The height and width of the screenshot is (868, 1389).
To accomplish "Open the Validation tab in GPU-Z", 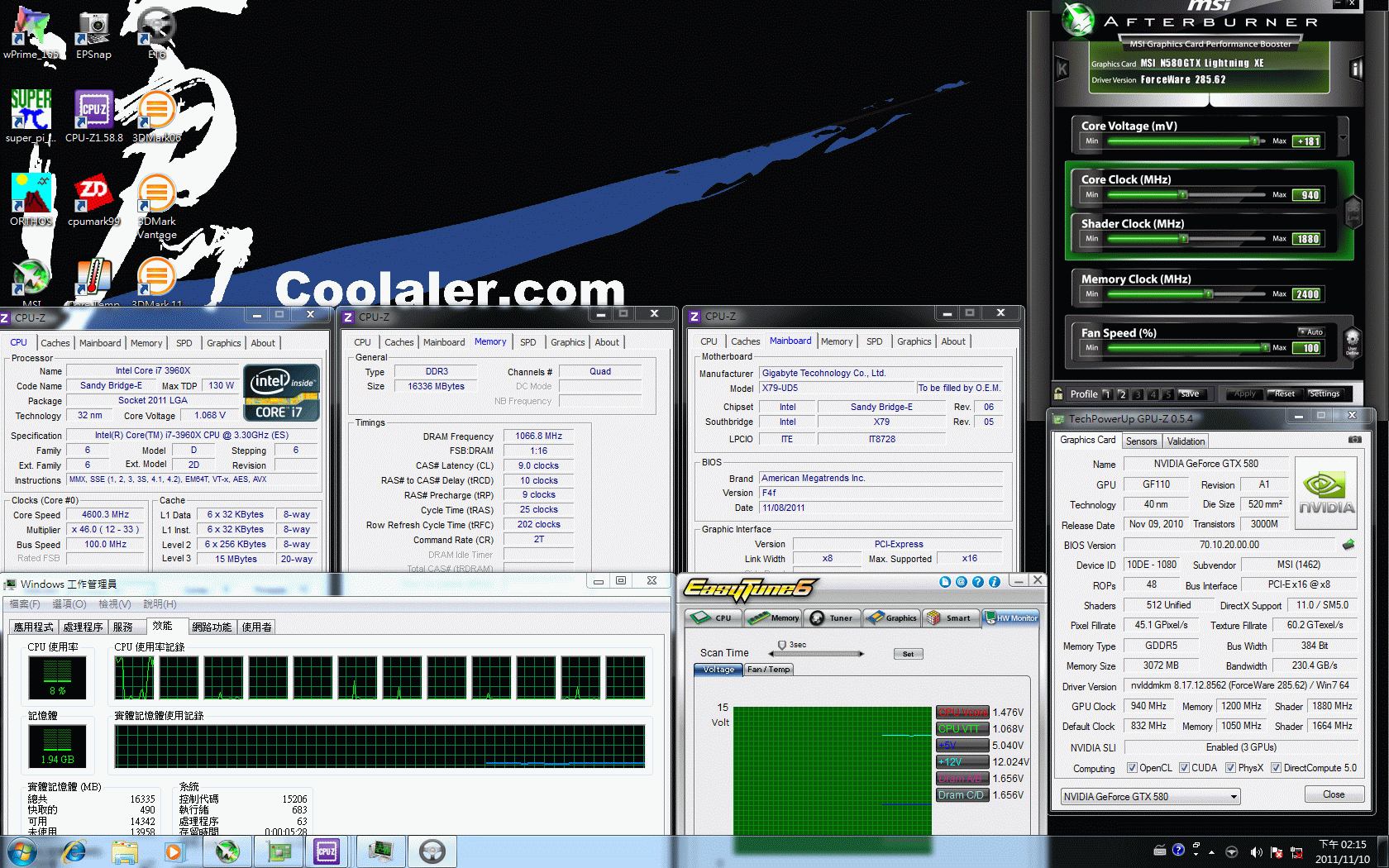I will coord(1186,441).
